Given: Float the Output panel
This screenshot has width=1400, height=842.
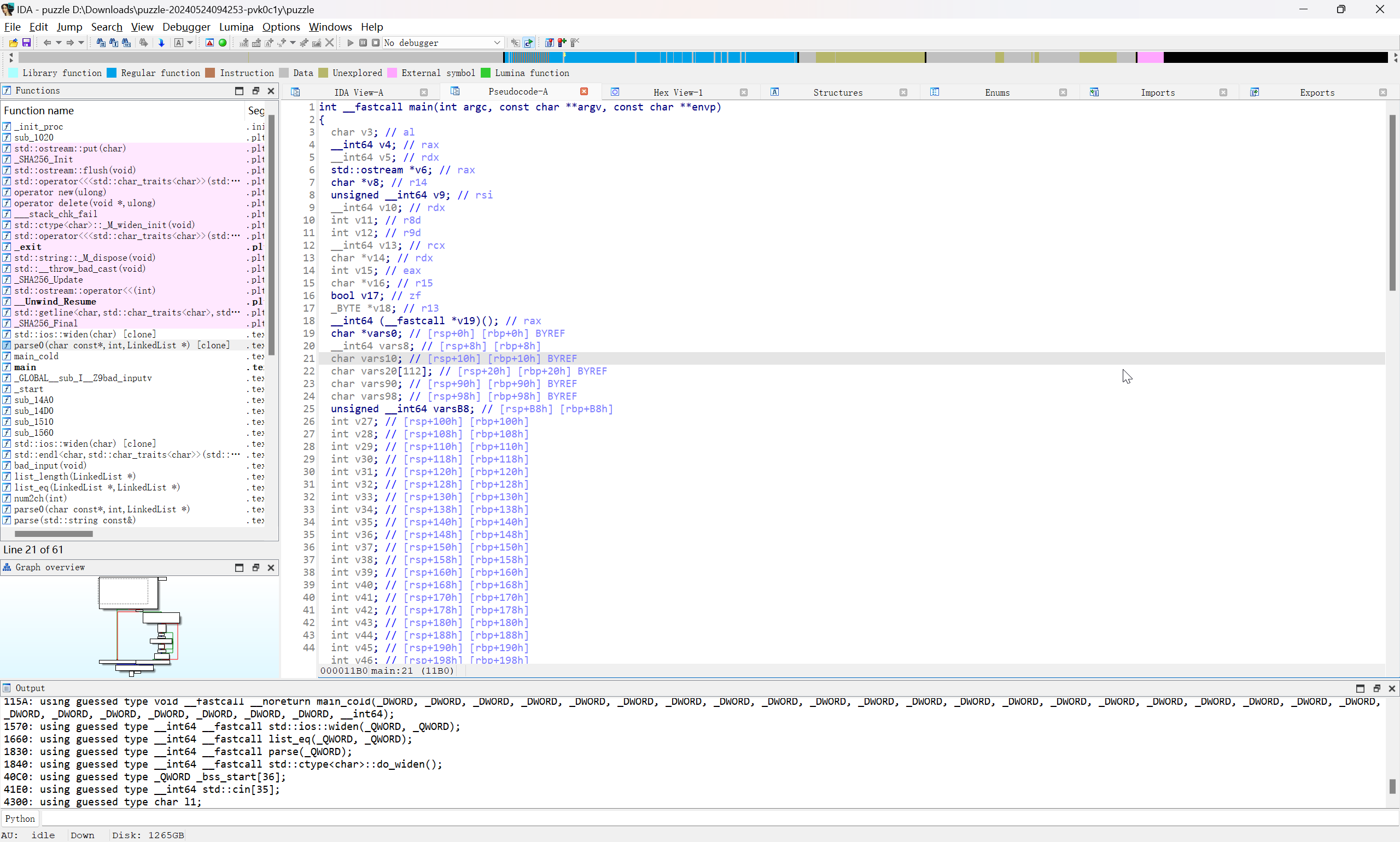Looking at the screenshot, I should (x=1376, y=688).
